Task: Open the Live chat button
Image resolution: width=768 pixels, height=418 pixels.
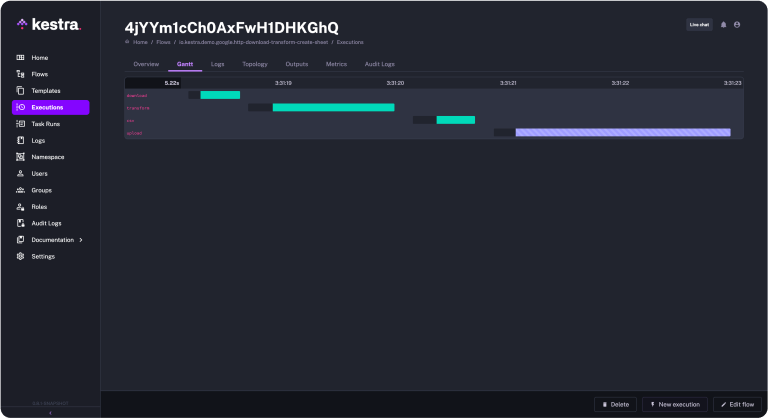Action: tap(699, 24)
